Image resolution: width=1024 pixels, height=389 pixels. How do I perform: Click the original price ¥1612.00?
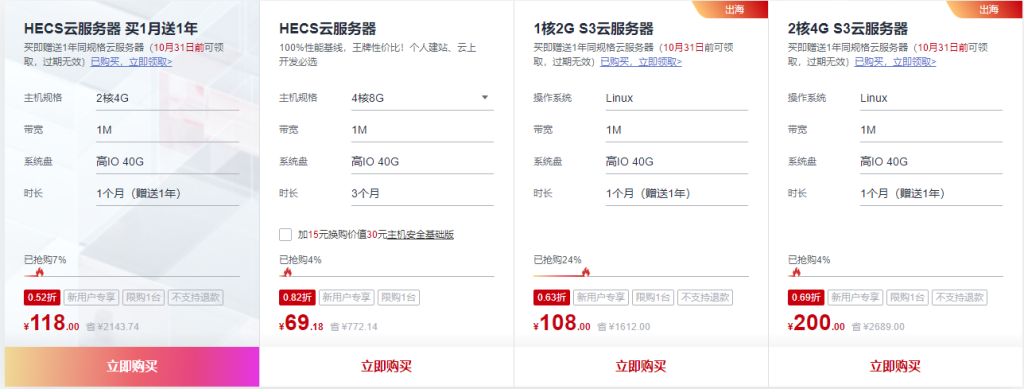point(629,326)
